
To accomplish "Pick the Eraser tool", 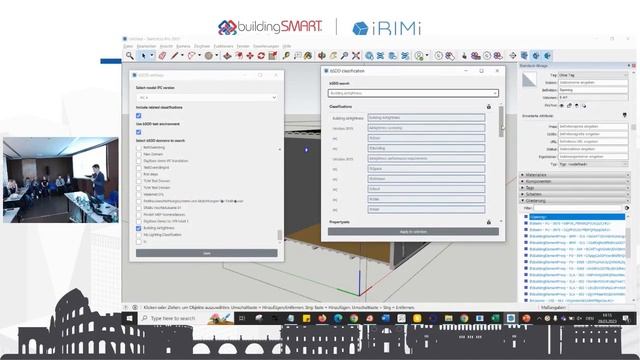I will coord(162,56).
